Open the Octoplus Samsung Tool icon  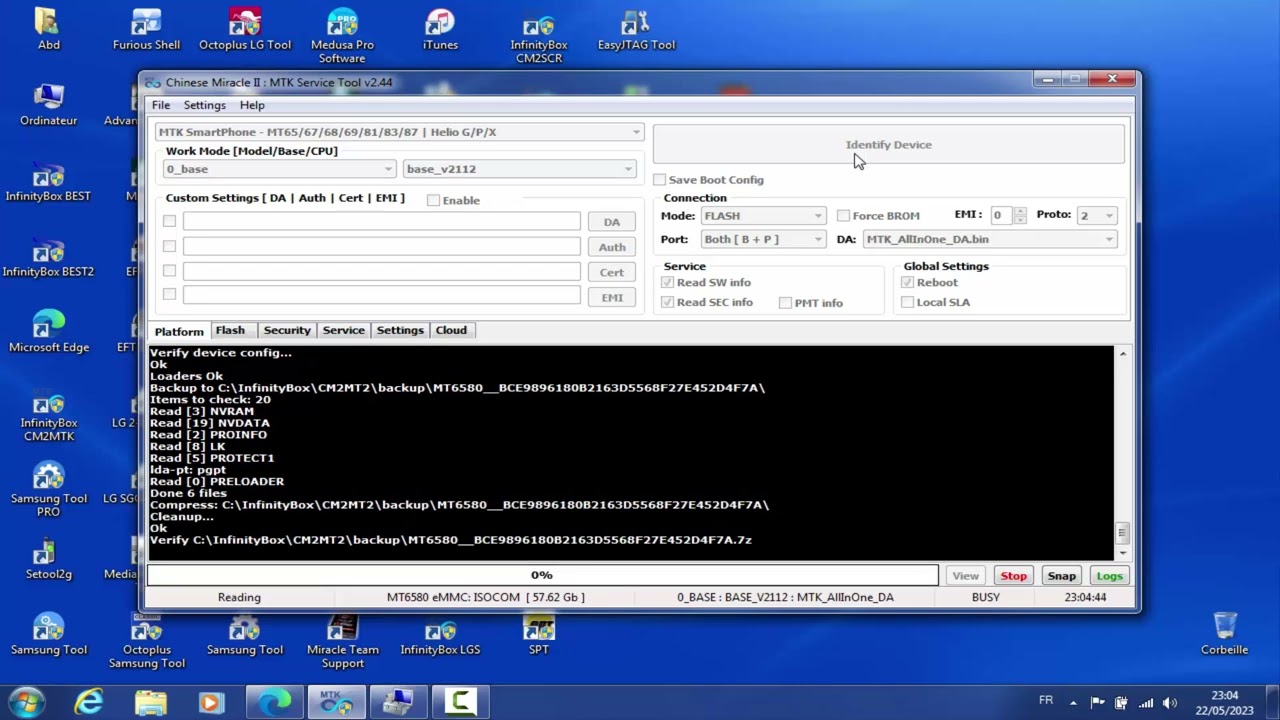click(x=146, y=641)
